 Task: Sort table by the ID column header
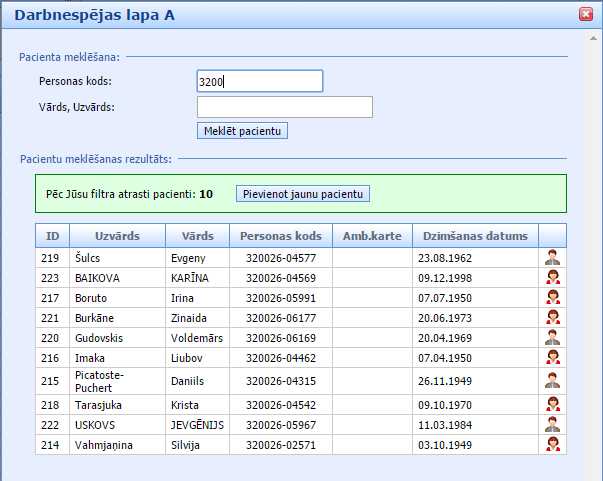[51, 236]
